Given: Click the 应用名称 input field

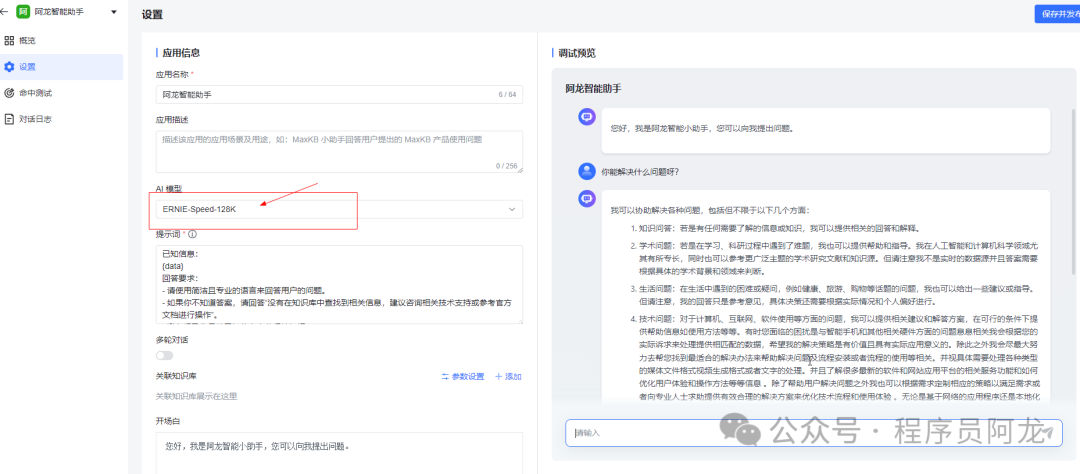Looking at the screenshot, I should pyautogui.click(x=320, y=94).
